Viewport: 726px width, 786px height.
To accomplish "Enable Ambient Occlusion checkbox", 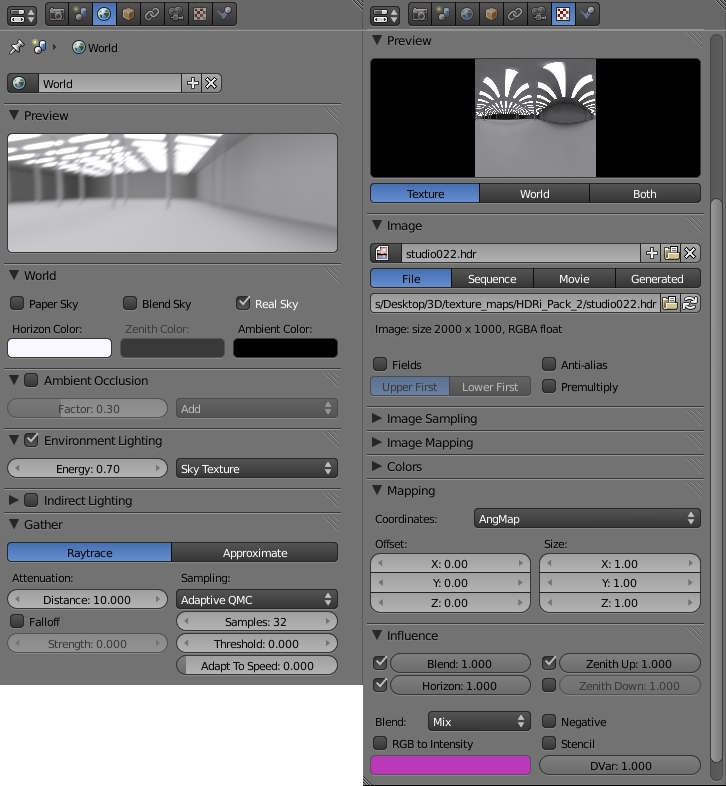I will tap(31, 380).
